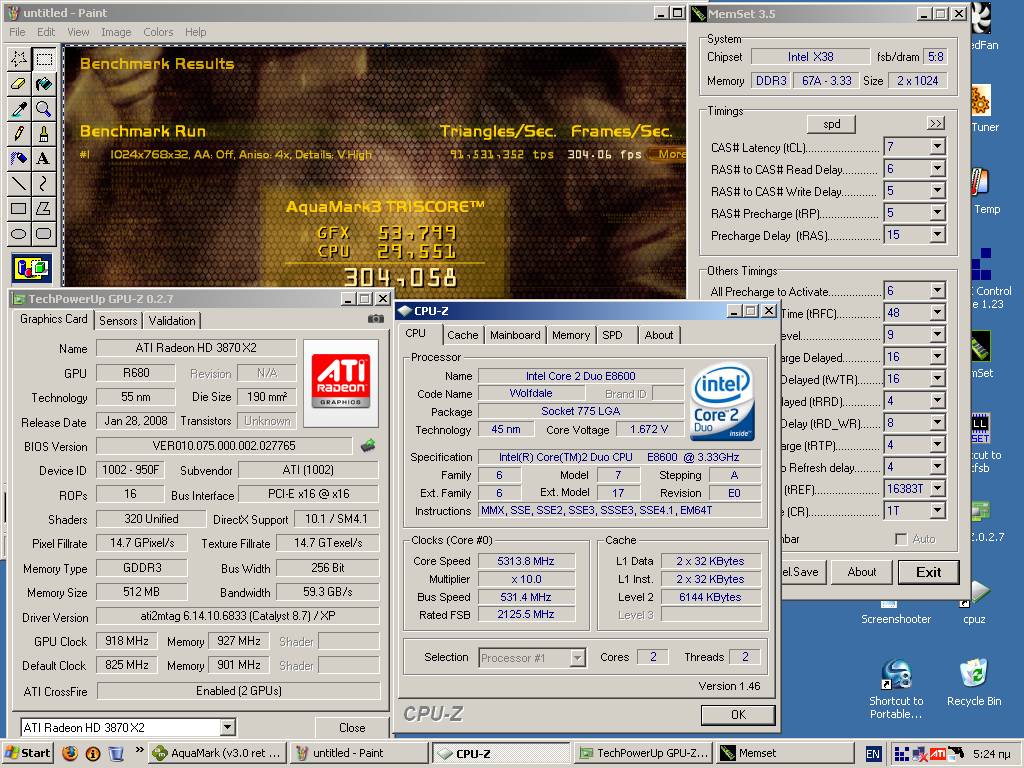Screen dimensions: 1024x768
Task: Open the Help menu in Paint
Action: click(x=195, y=32)
